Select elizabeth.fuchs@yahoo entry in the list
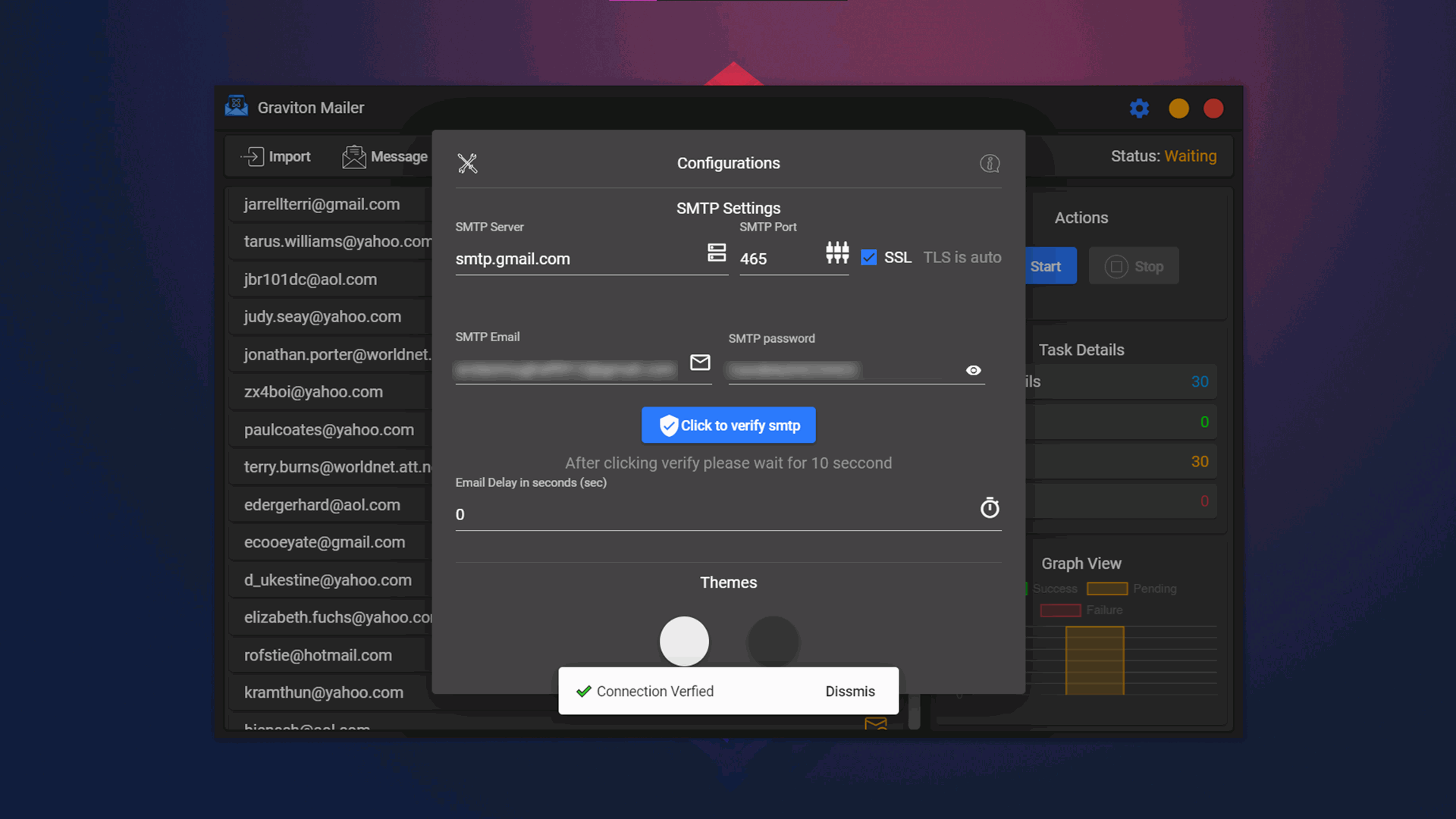1456x819 pixels. [331, 617]
